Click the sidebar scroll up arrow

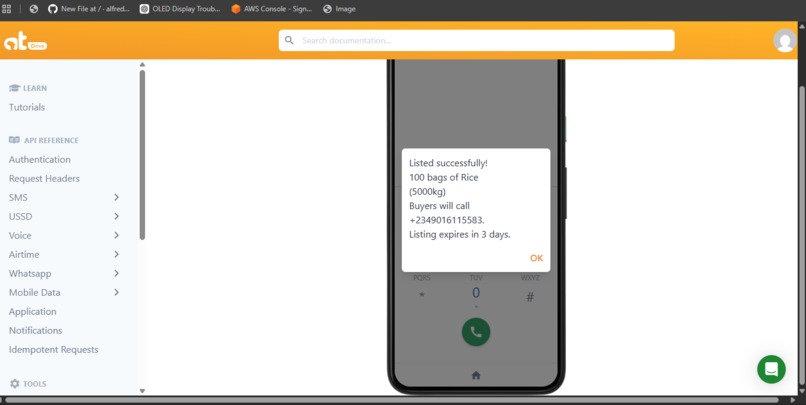pyautogui.click(x=142, y=65)
